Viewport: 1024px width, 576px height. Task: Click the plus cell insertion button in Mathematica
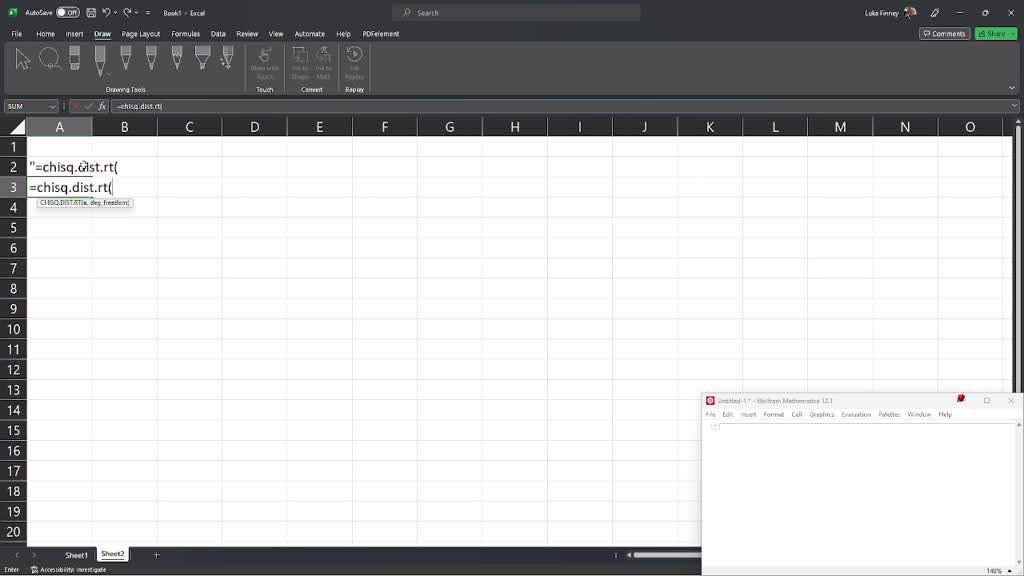(x=715, y=426)
